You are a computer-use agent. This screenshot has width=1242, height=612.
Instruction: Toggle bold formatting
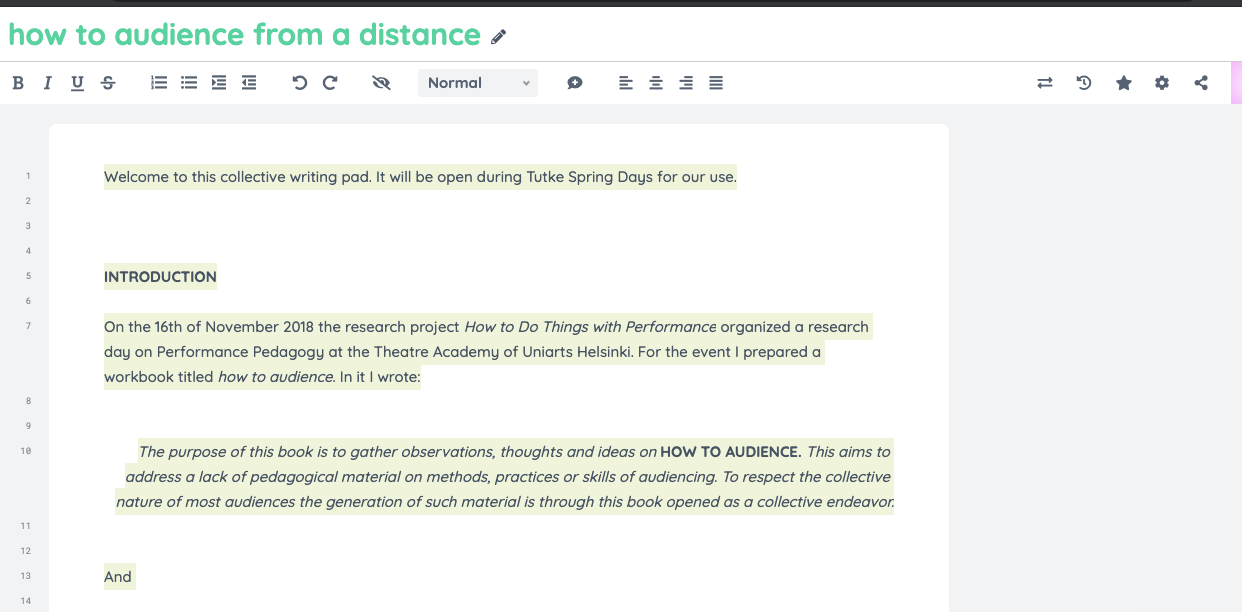(18, 83)
